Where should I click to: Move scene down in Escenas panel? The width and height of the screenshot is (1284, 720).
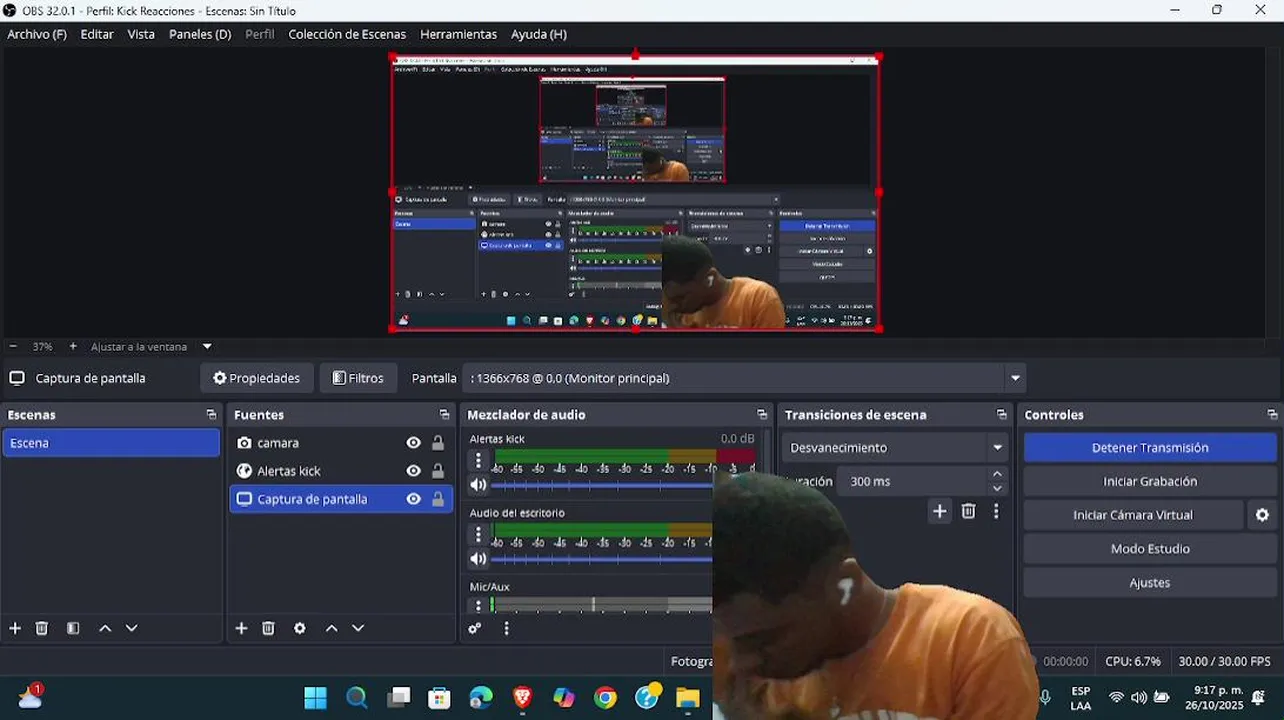[131, 628]
